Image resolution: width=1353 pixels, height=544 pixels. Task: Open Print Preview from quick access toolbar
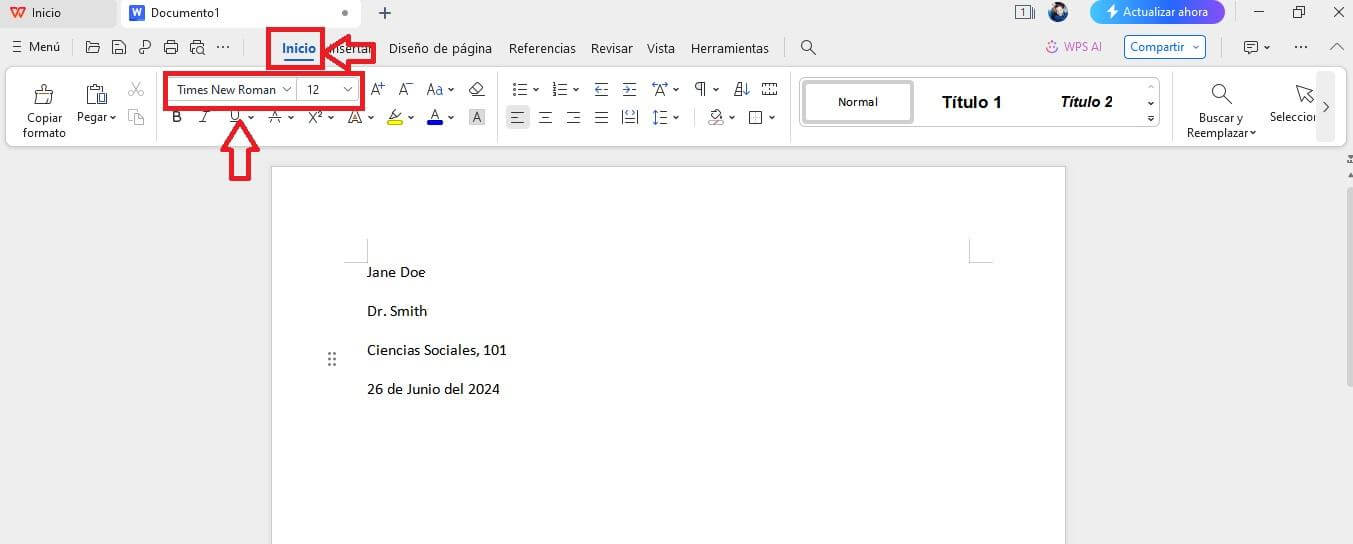197,47
